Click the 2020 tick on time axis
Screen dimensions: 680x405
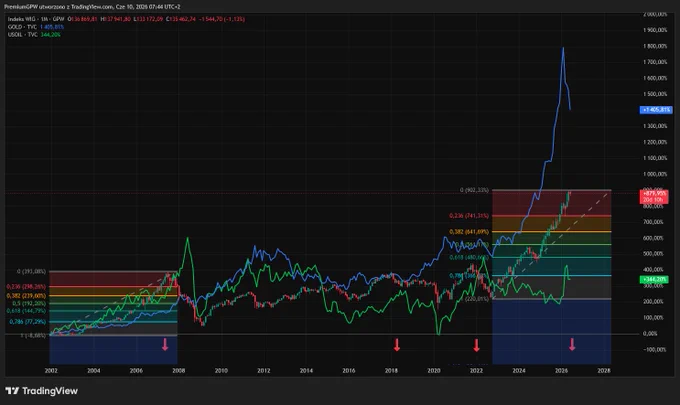434,371
